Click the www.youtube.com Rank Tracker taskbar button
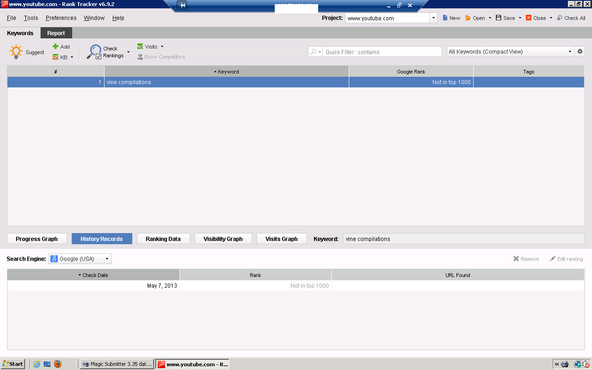Screen dimensions: 592x370 [x=193, y=364]
